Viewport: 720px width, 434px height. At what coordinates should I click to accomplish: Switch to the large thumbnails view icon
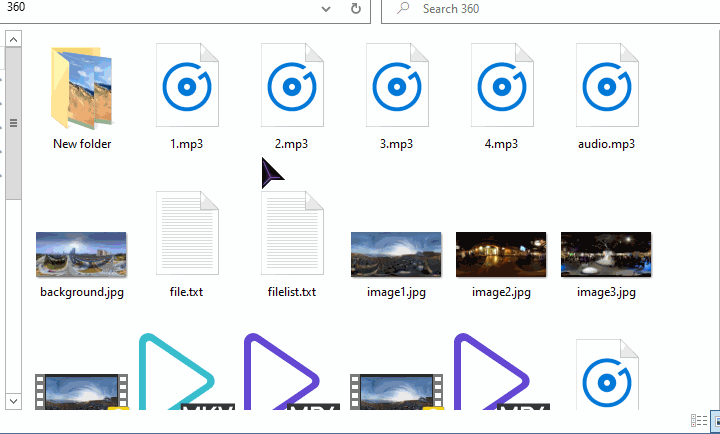[x=715, y=420]
